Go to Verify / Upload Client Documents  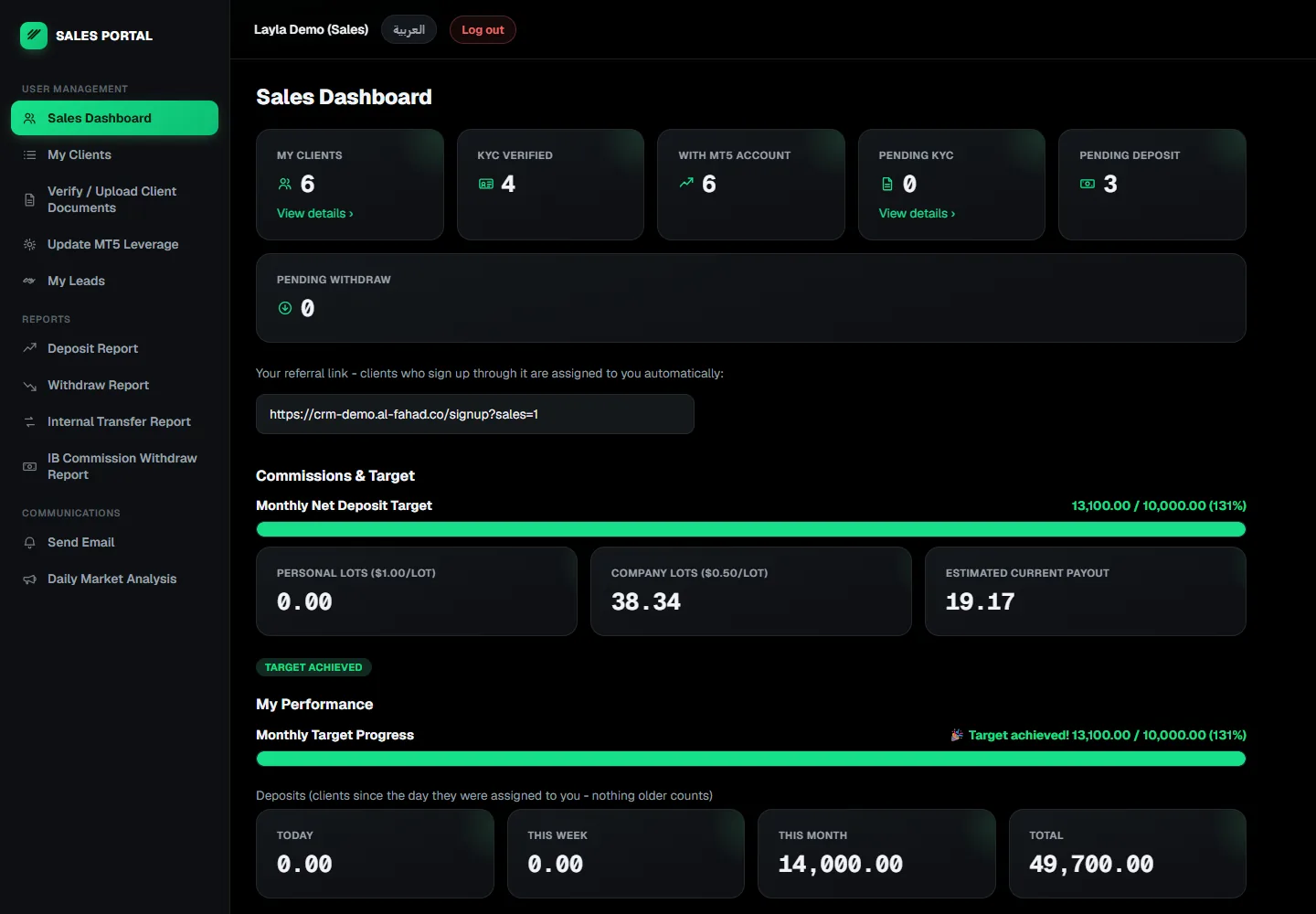[114, 199]
